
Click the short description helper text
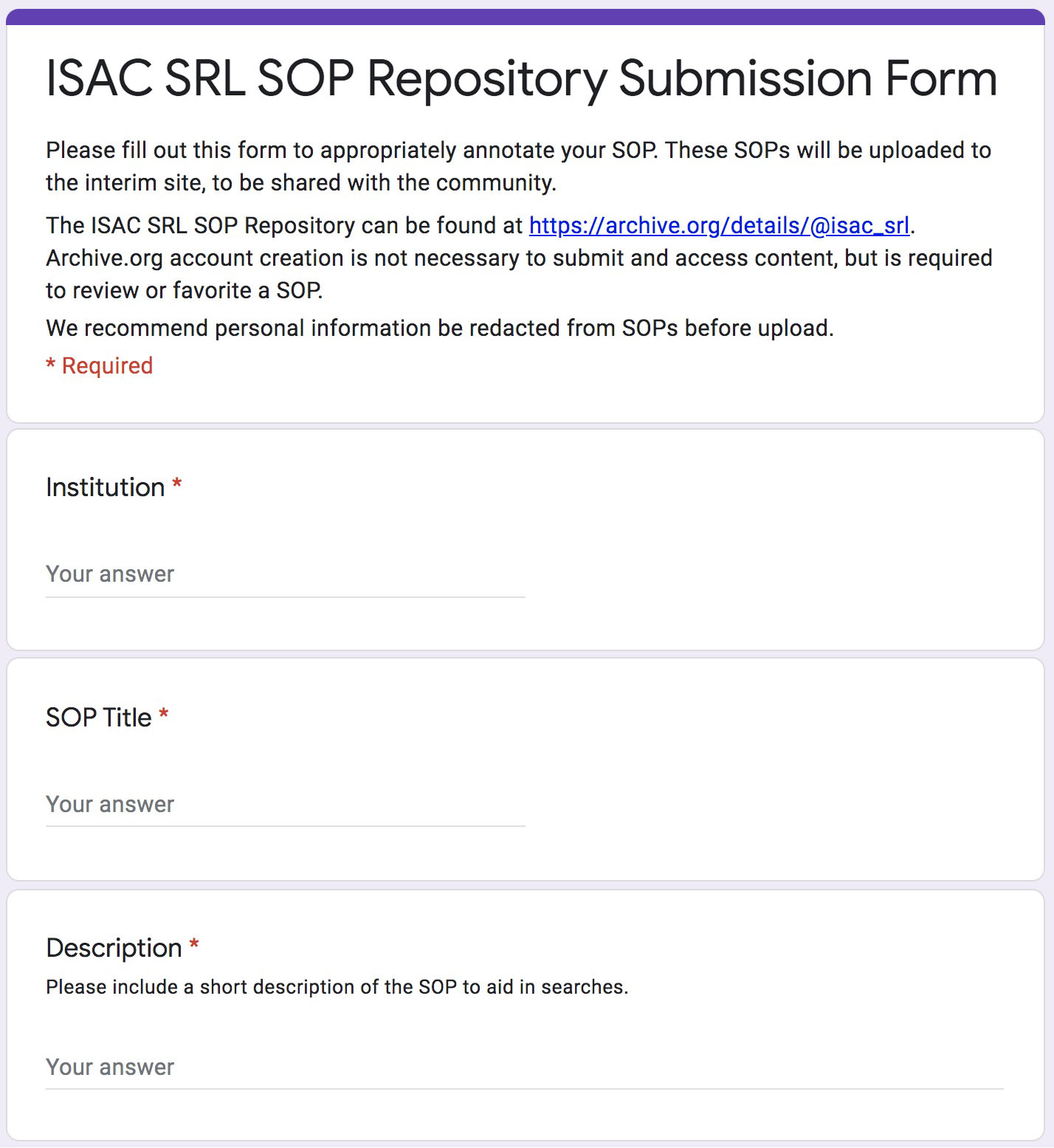pos(336,987)
